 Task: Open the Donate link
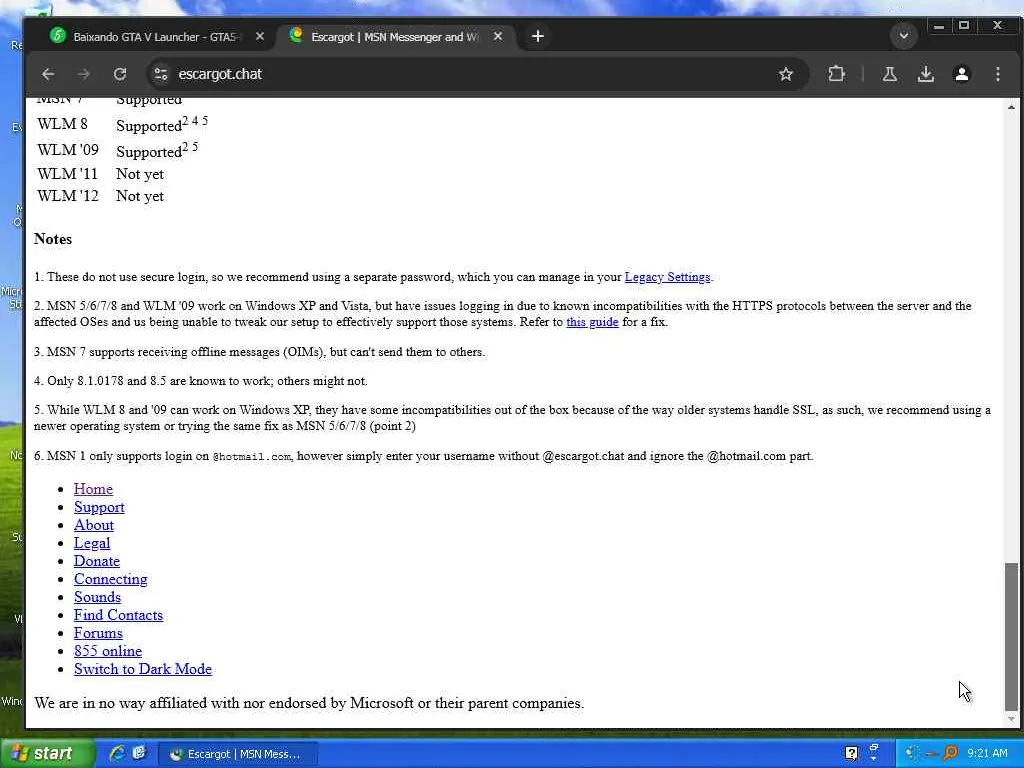pos(97,561)
